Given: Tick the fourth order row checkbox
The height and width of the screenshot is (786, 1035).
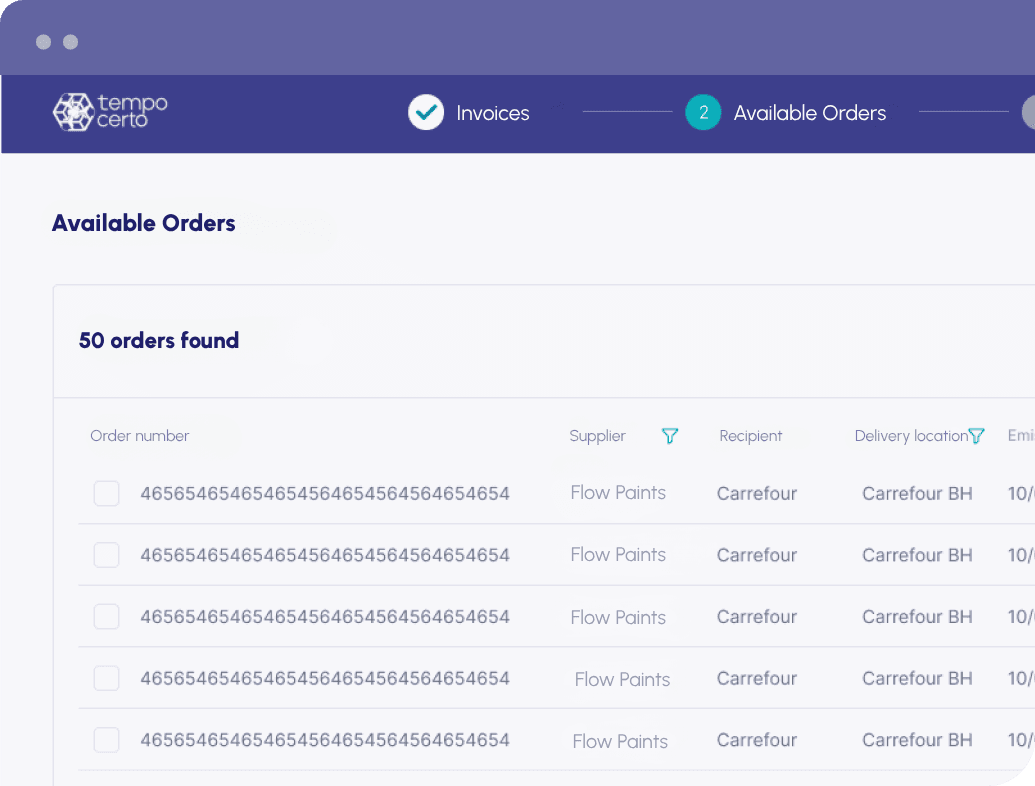Looking at the screenshot, I should [x=106, y=678].
